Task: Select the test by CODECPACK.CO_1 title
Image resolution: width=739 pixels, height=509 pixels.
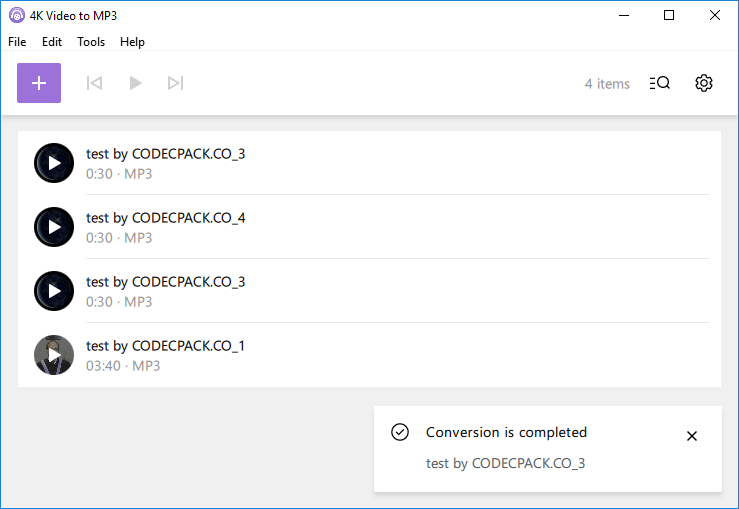Action: pyautogui.click(x=165, y=346)
